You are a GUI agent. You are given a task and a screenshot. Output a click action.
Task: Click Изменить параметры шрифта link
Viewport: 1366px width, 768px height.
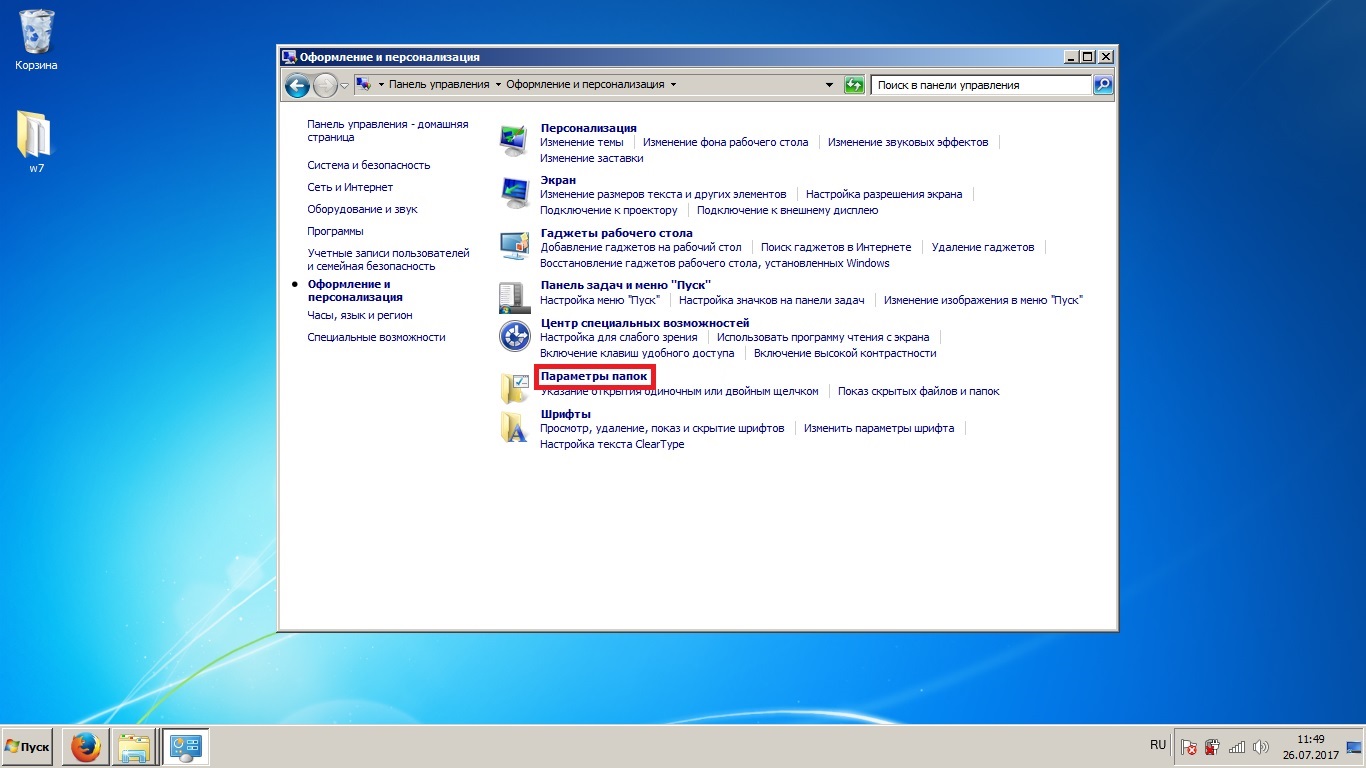tap(879, 428)
